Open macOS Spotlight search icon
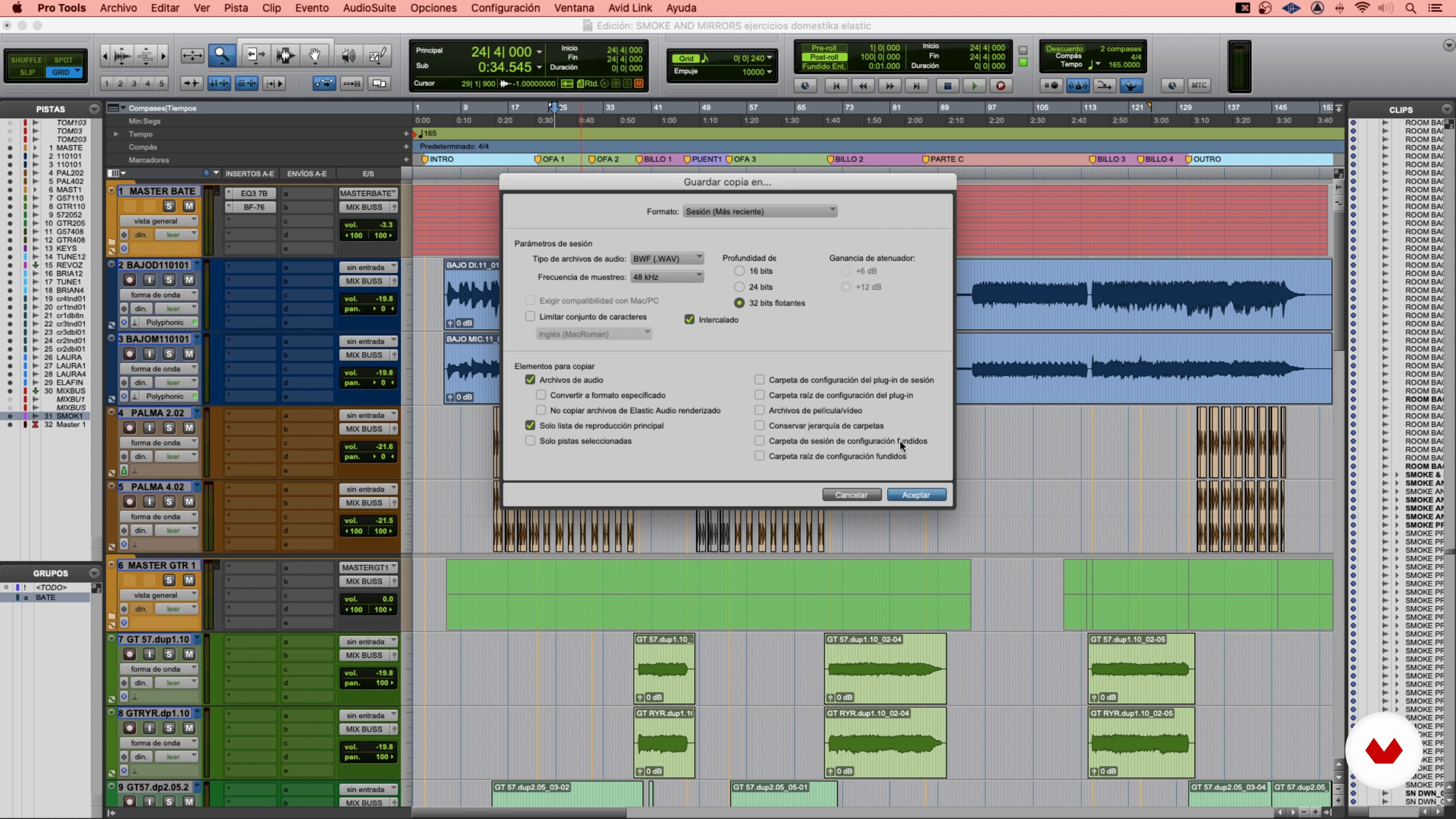This screenshot has height=819, width=1456. tap(1411, 8)
